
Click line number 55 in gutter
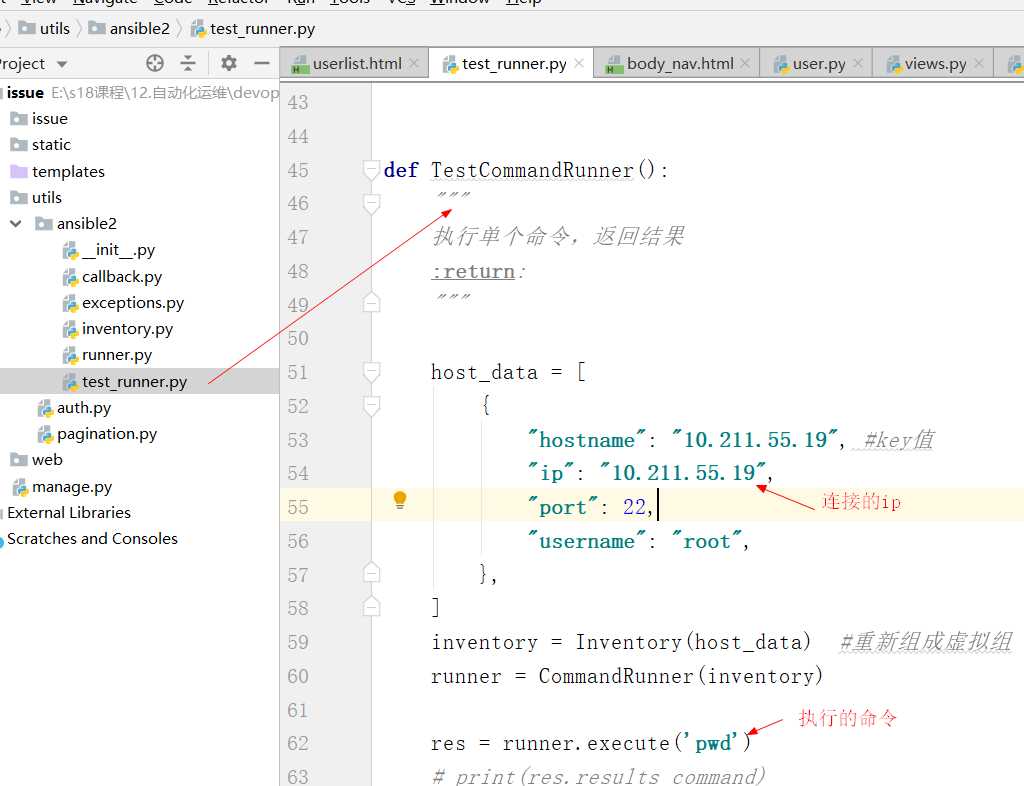(298, 507)
